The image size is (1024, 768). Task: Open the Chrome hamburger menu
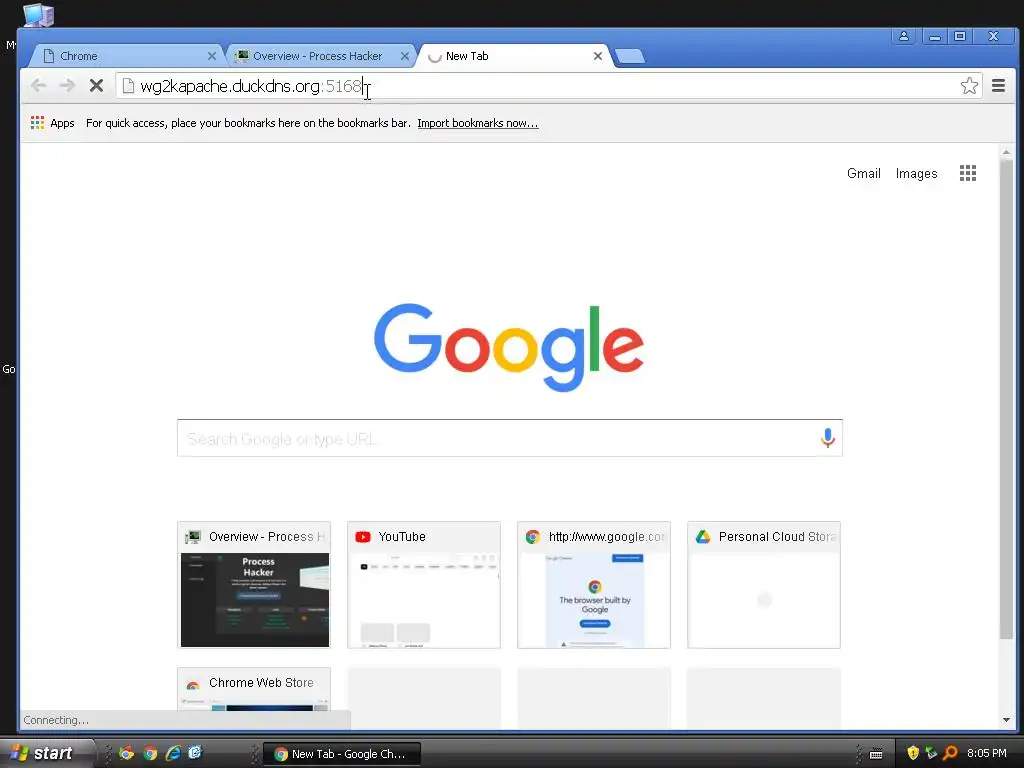pyautogui.click(x=998, y=86)
